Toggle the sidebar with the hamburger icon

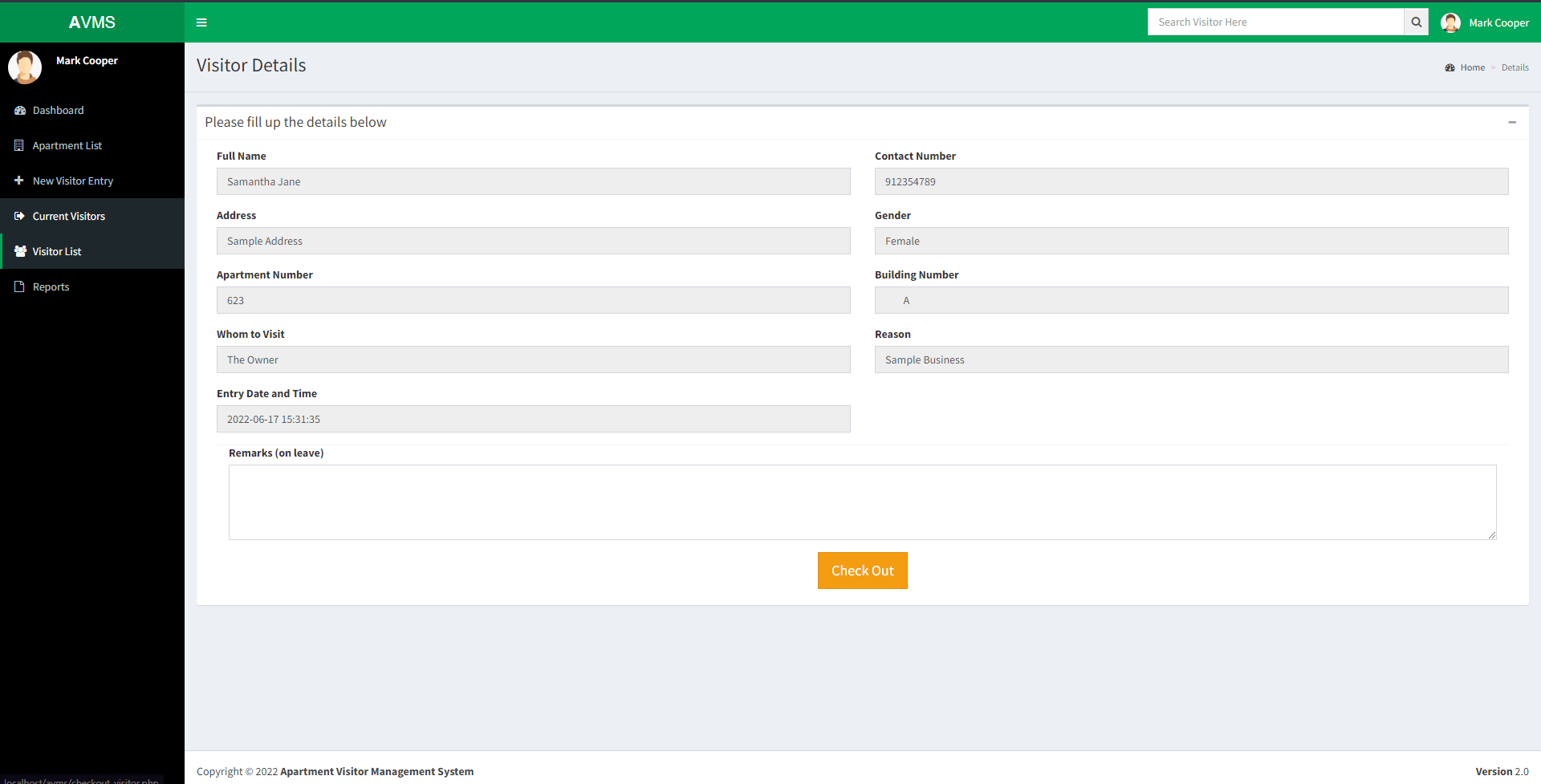pyautogui.click(x=201, y=22)
